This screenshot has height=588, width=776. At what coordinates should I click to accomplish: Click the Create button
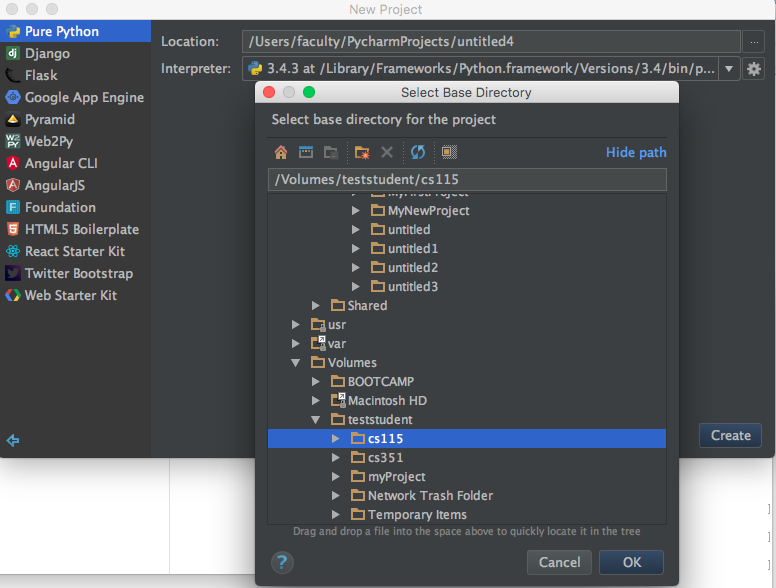click(730, 436)
